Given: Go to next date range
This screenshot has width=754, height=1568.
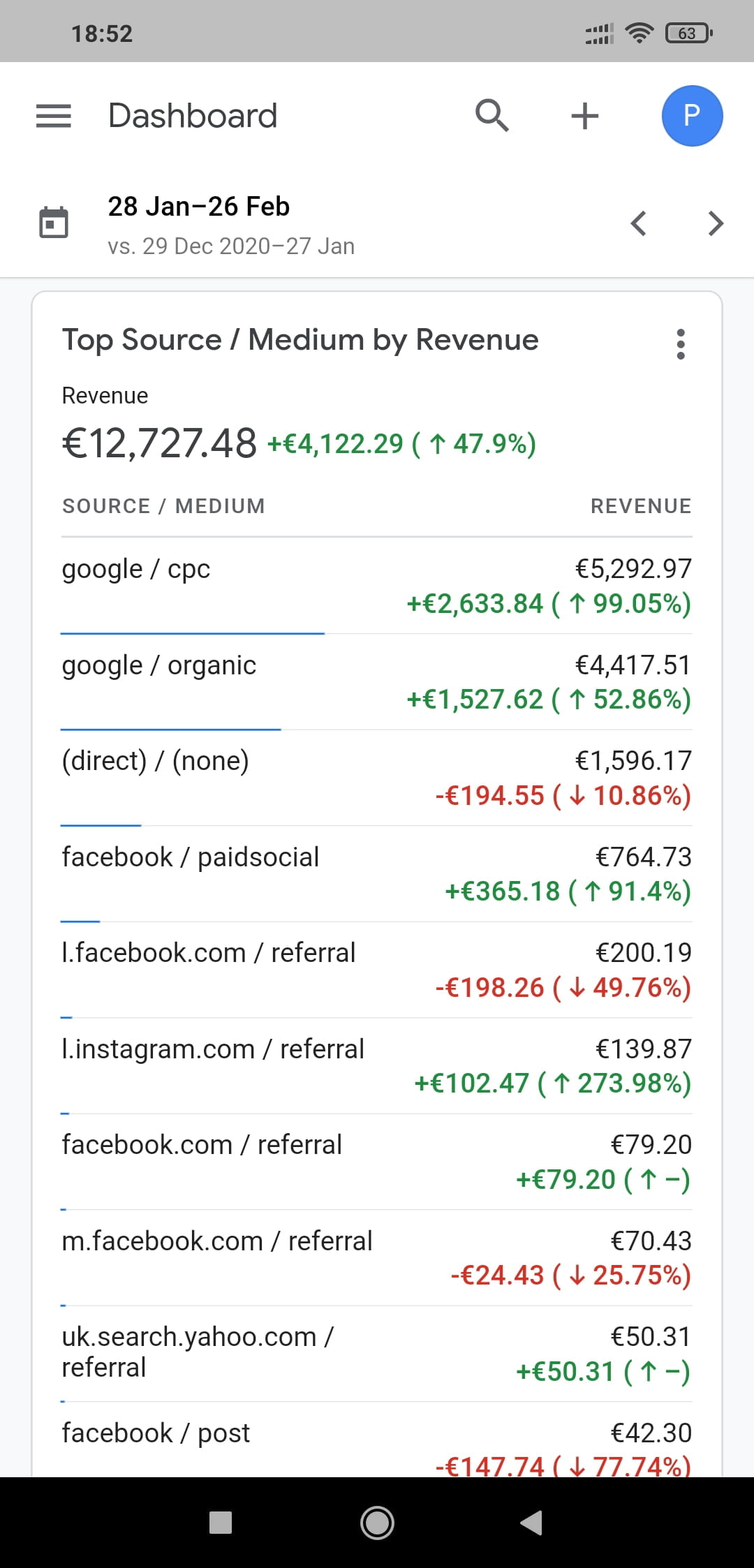Looking at the screenshot, I should click(x=716, y=224).
